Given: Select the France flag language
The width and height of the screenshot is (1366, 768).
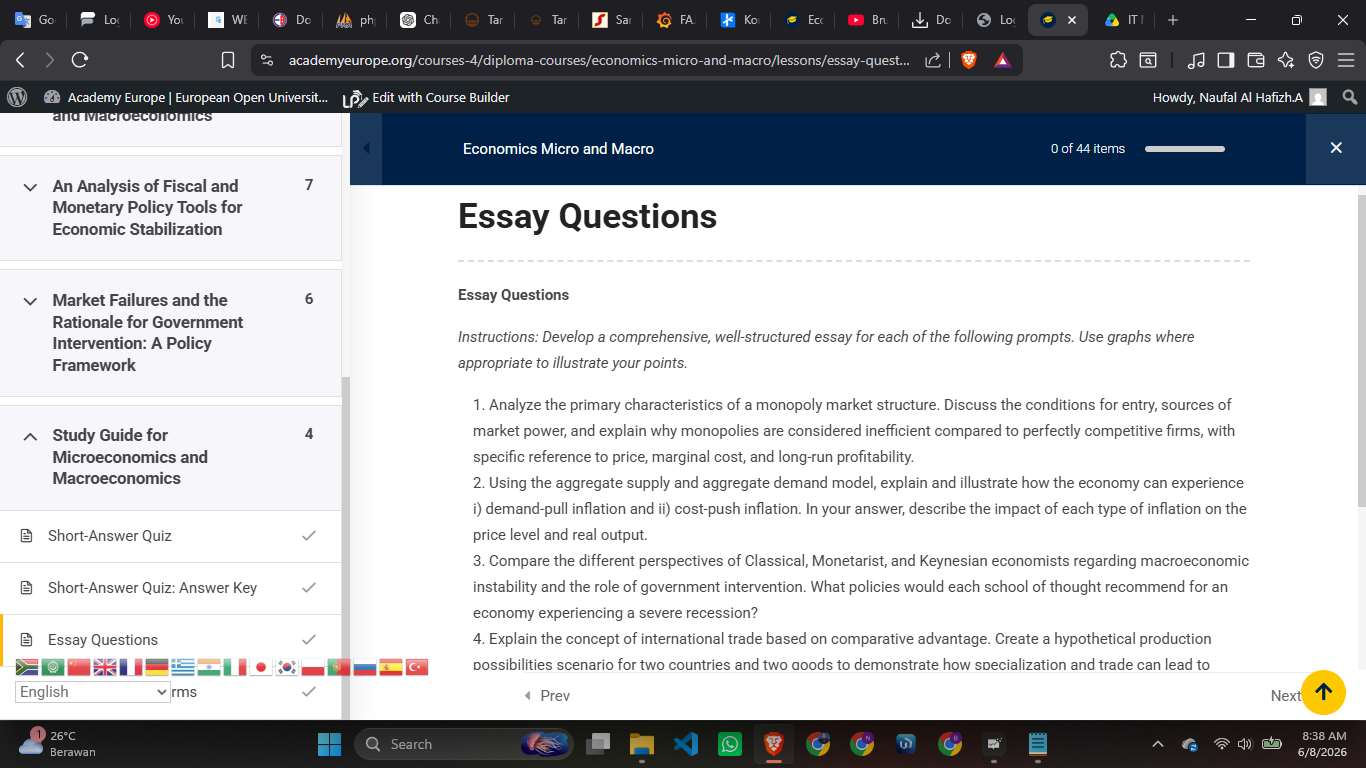Looking at the screenshot, I should pos(131,667).
